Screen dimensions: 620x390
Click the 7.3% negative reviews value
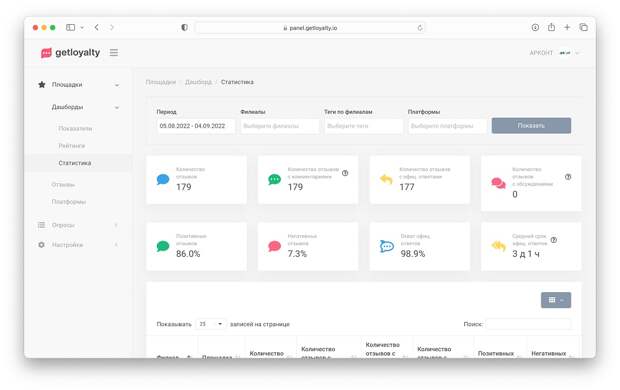(297, 254)
